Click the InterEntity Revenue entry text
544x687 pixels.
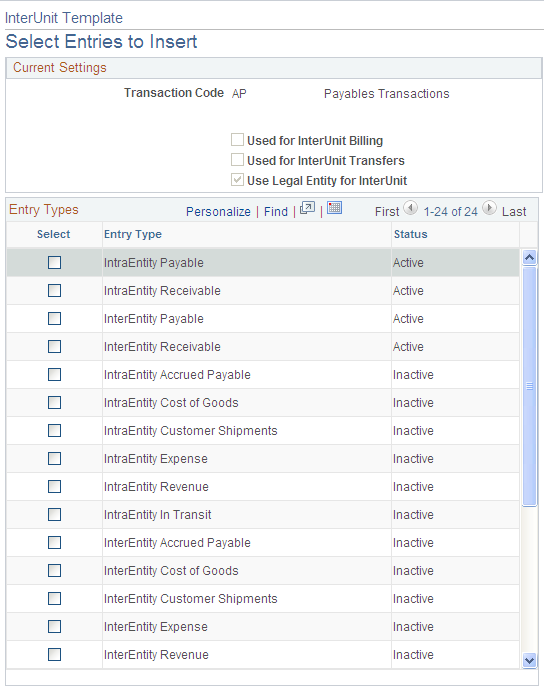pos(156,655)
